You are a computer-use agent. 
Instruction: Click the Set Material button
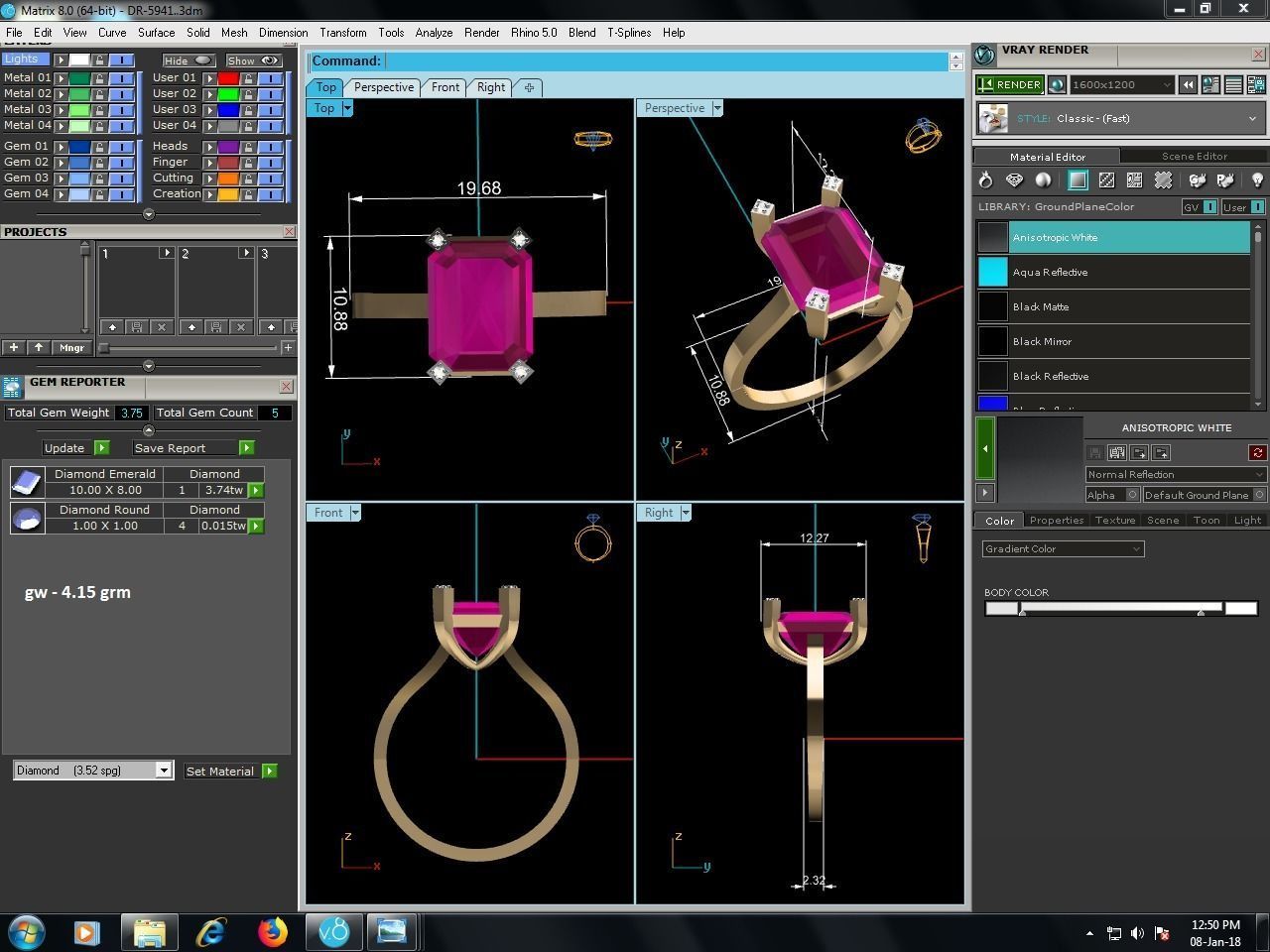230,771
